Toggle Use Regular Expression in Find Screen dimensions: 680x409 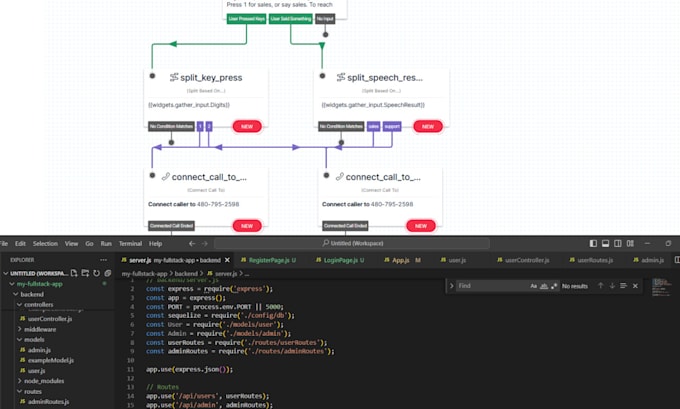pos(554,286)
